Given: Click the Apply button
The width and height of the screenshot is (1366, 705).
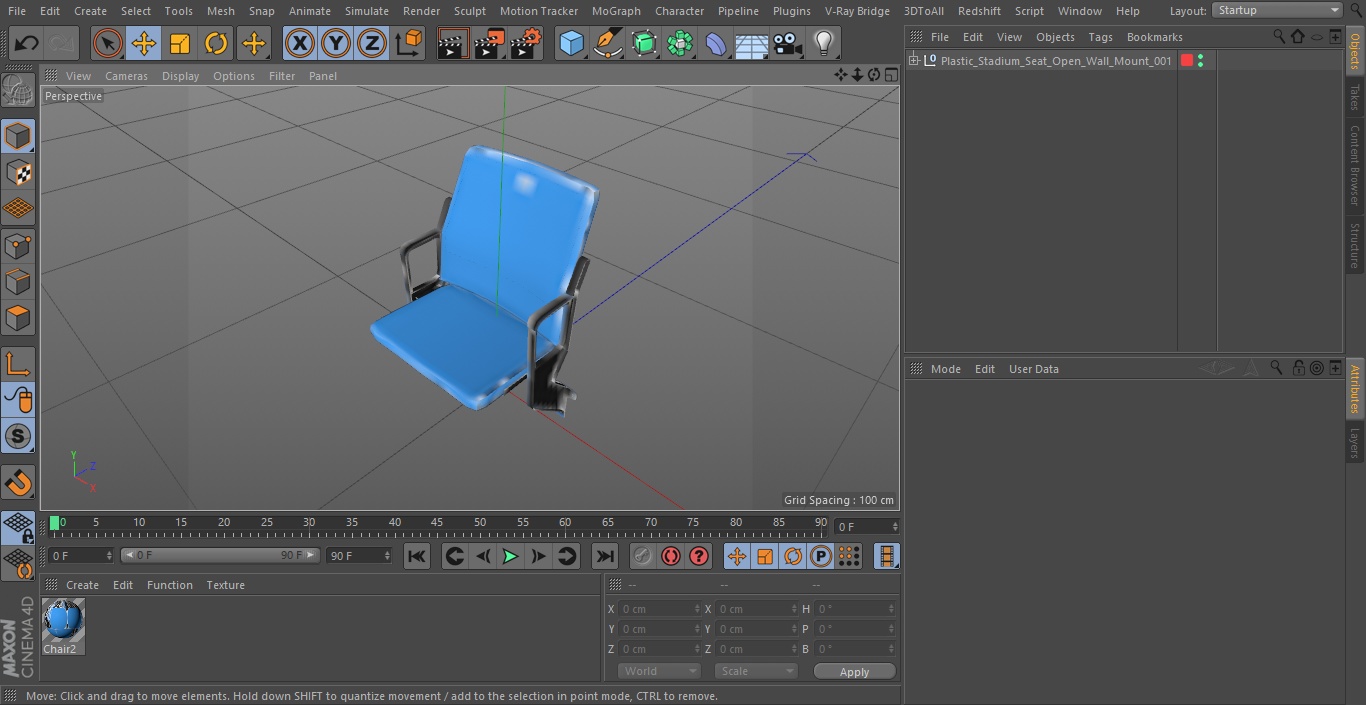Looking at the screenshot, I should click(854, 672).
